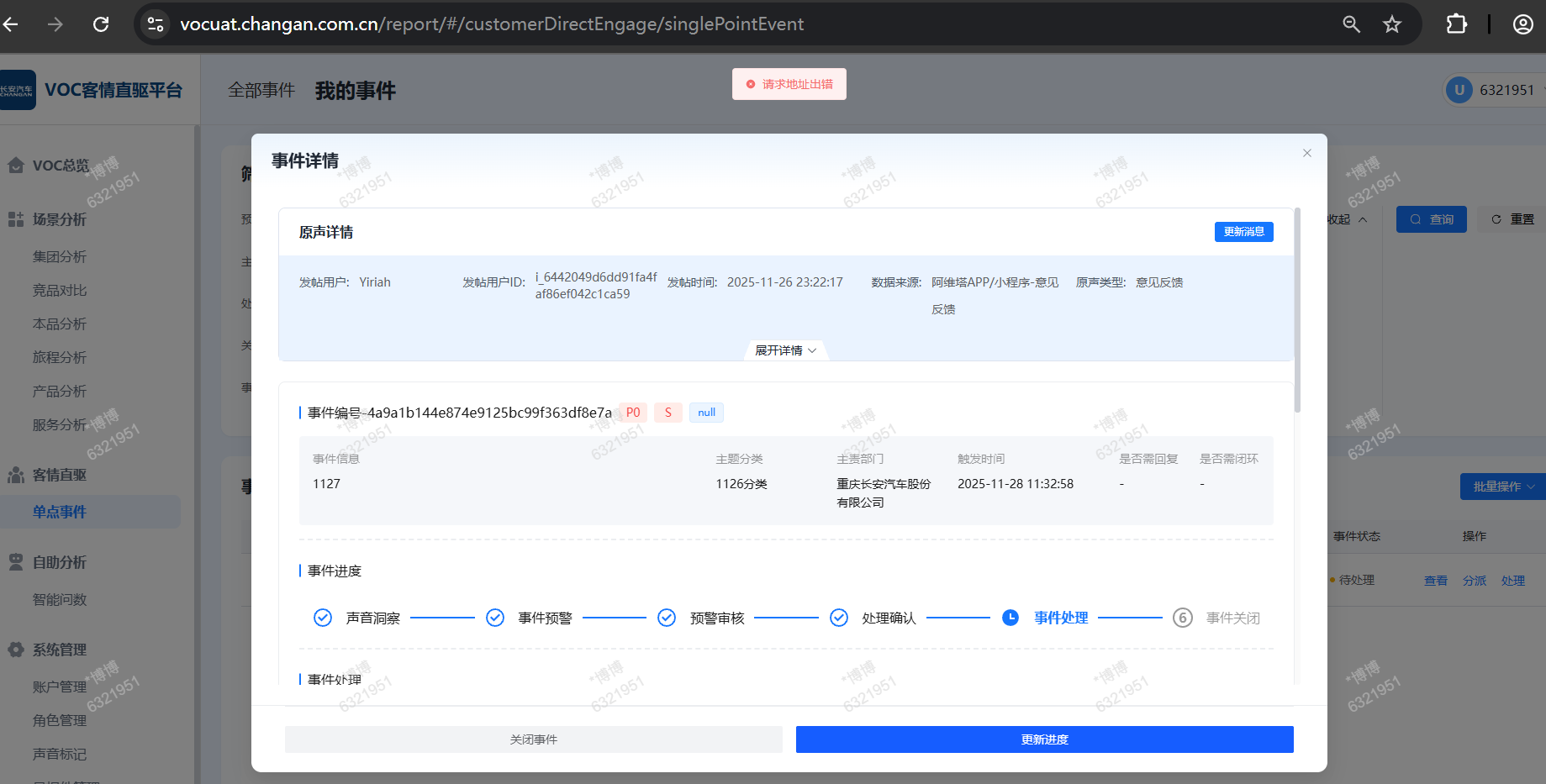Close the 事件详情 dialog

1306,153
